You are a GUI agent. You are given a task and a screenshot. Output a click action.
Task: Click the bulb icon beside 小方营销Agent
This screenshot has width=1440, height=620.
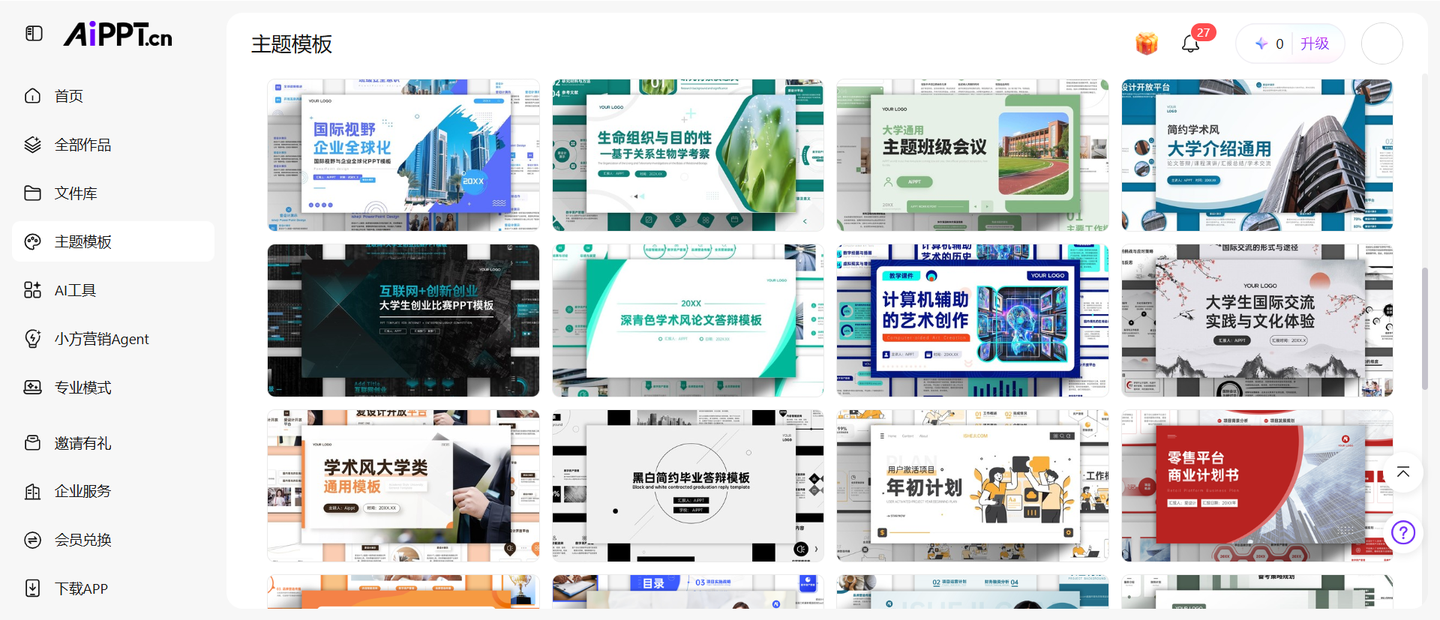[x=33, y=339]
